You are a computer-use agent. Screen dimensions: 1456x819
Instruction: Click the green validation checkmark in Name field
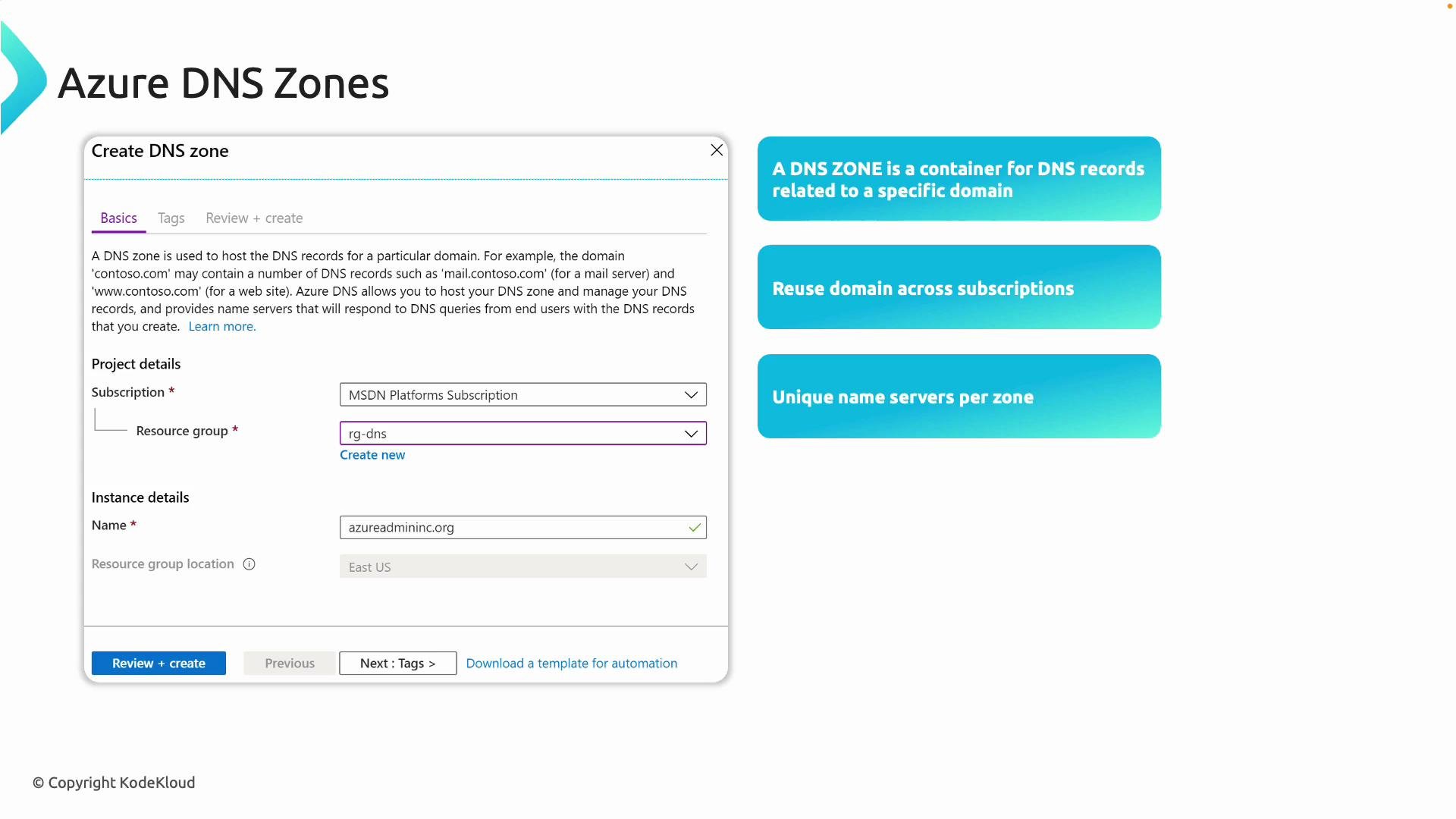(695, 528)
